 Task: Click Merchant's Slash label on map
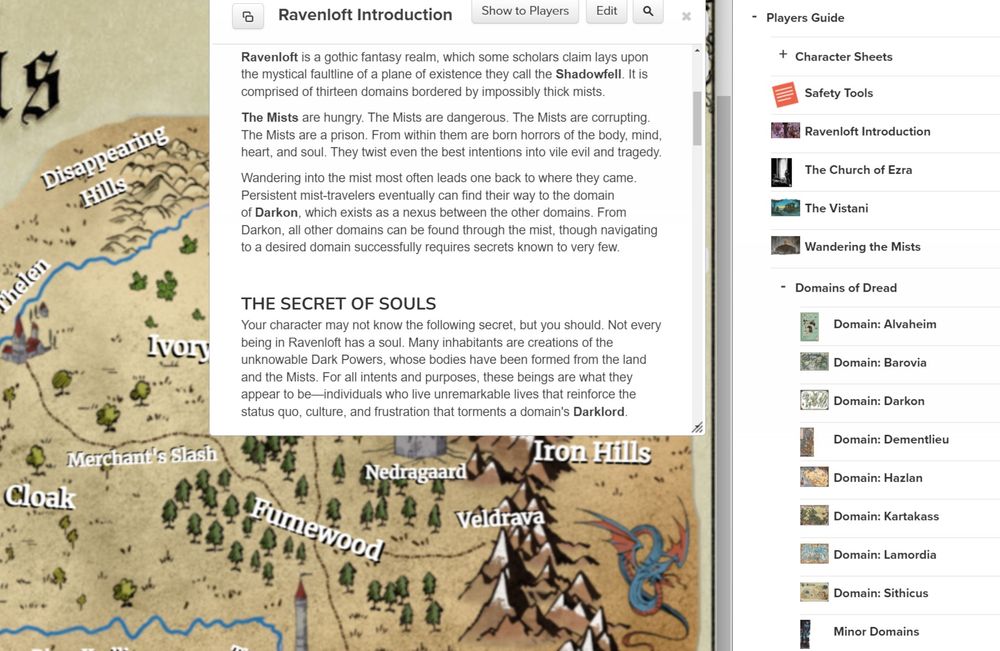coord(142,457)
